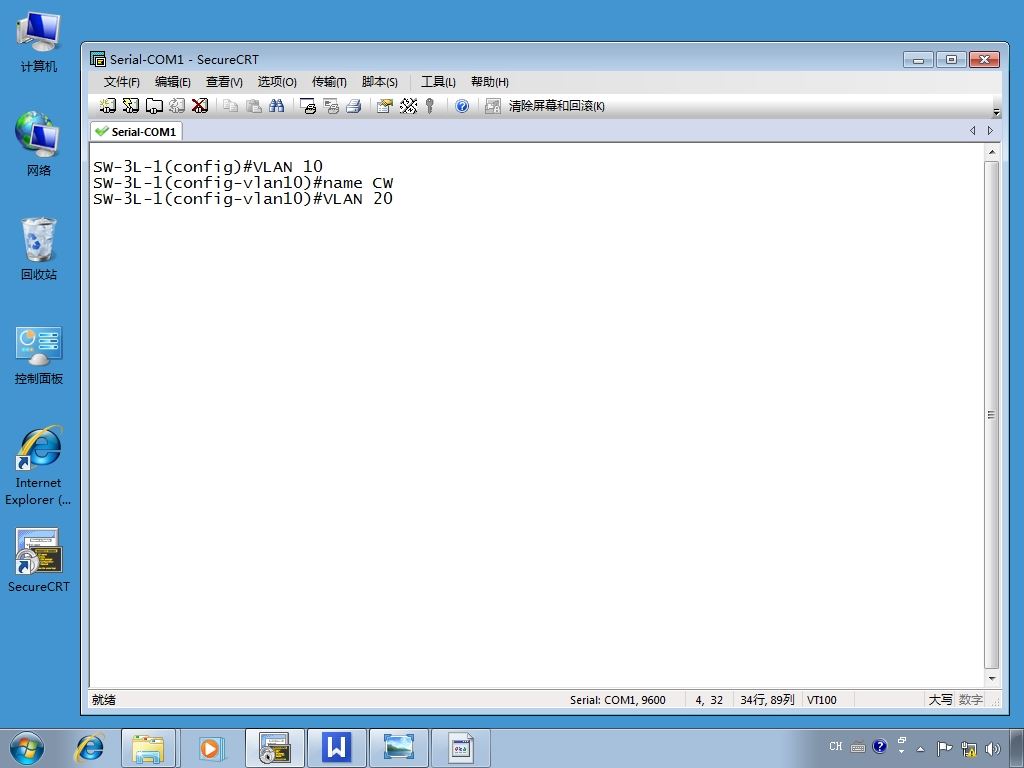
Task: Open the 选项(O) menu
Action: point(277,82)
